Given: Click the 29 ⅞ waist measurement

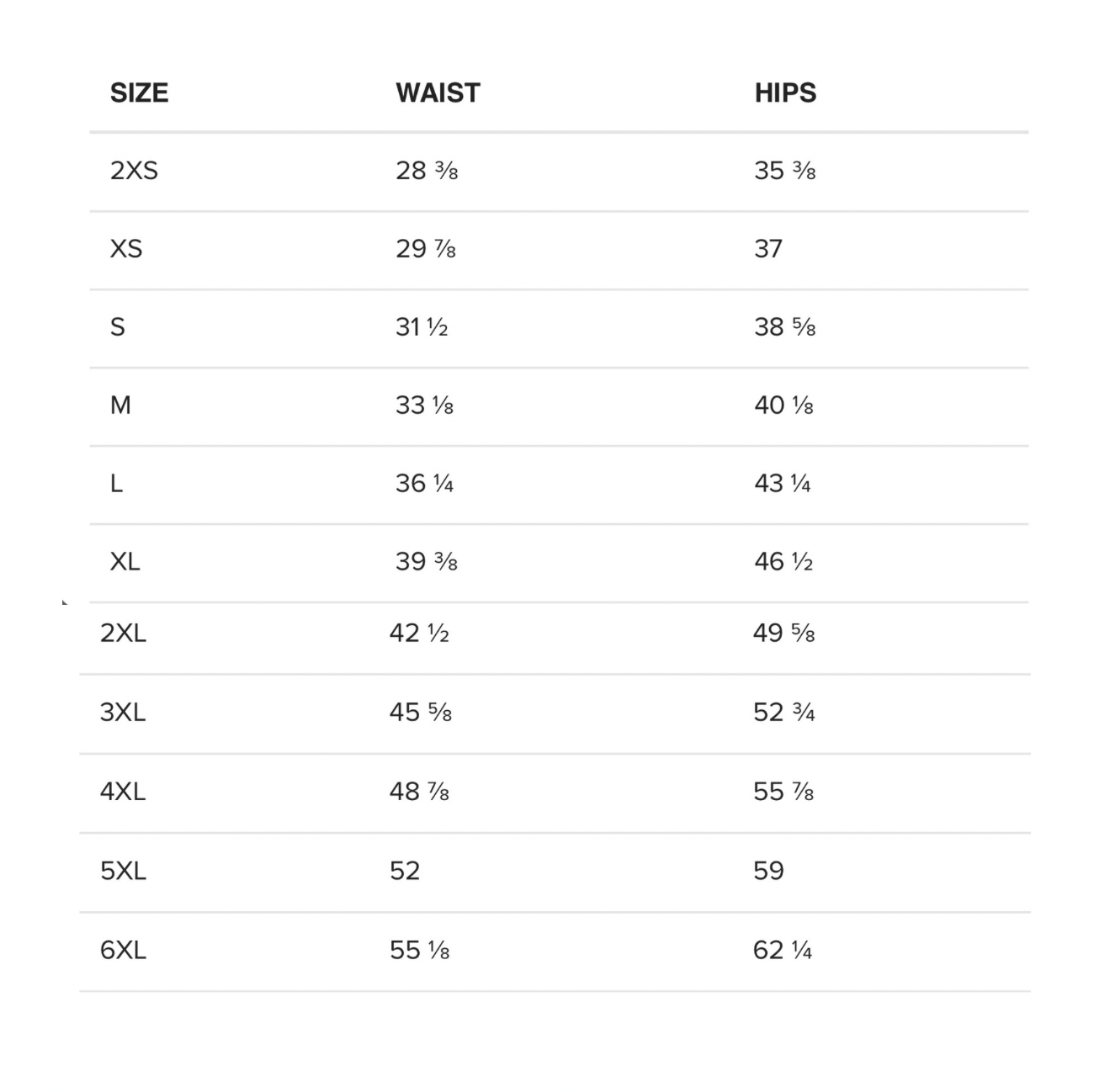Looking at the screenshot, I should click(x=426, y=249).
